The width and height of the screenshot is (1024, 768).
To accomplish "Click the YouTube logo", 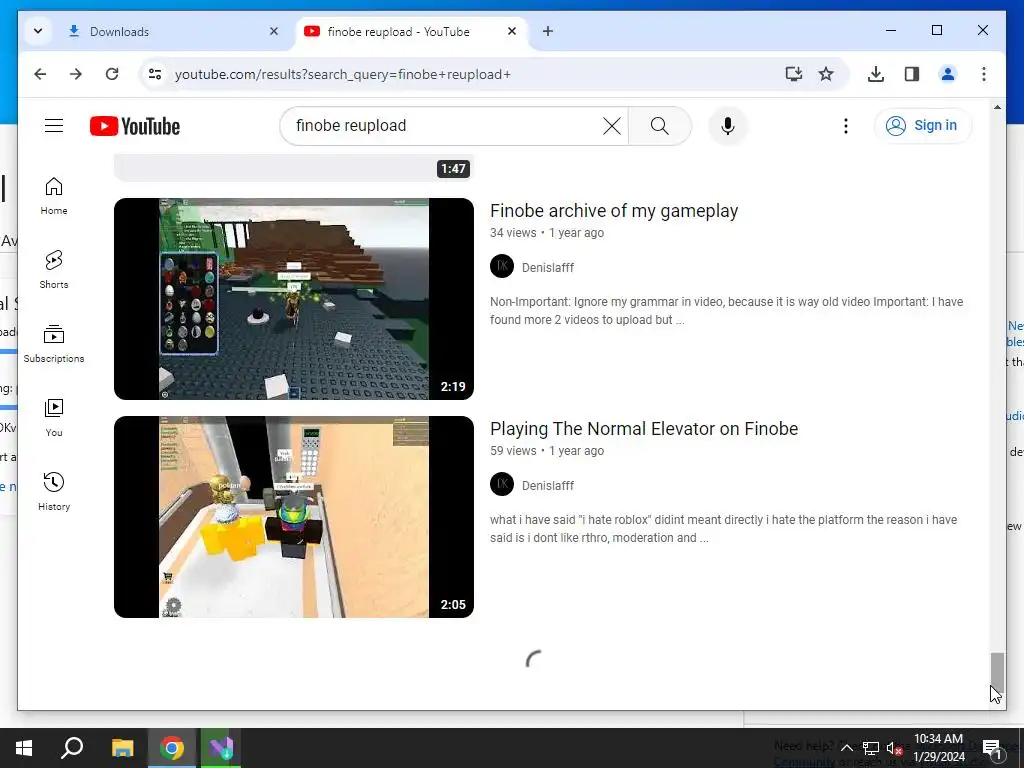I will 135,126.
